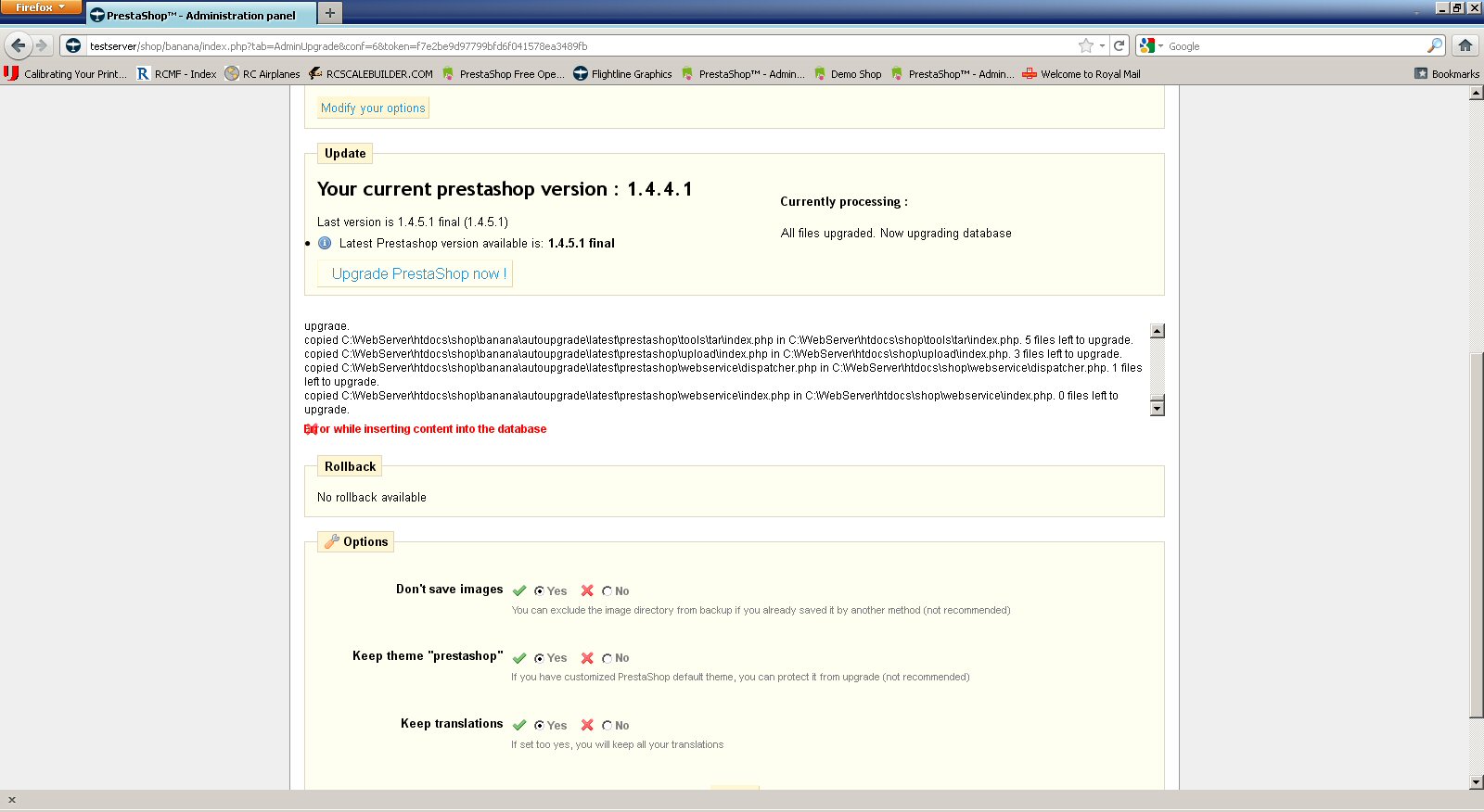Screen dimensions: 1484x812
Task: Reload the page with the refresh icon
Action: pyautogui.click(x=1119, y=45)
